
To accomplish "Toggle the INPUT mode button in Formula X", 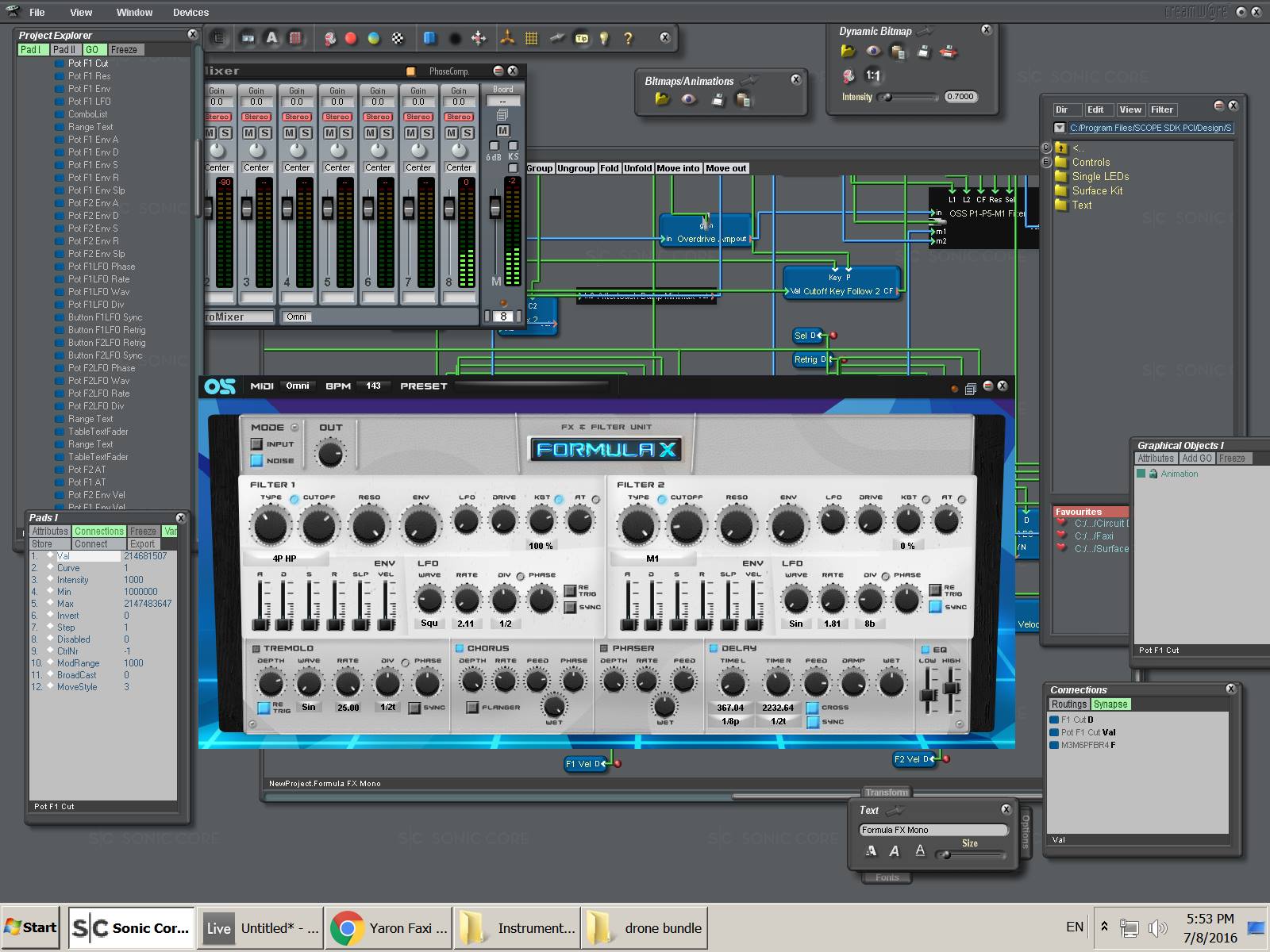I will (256, 444).
